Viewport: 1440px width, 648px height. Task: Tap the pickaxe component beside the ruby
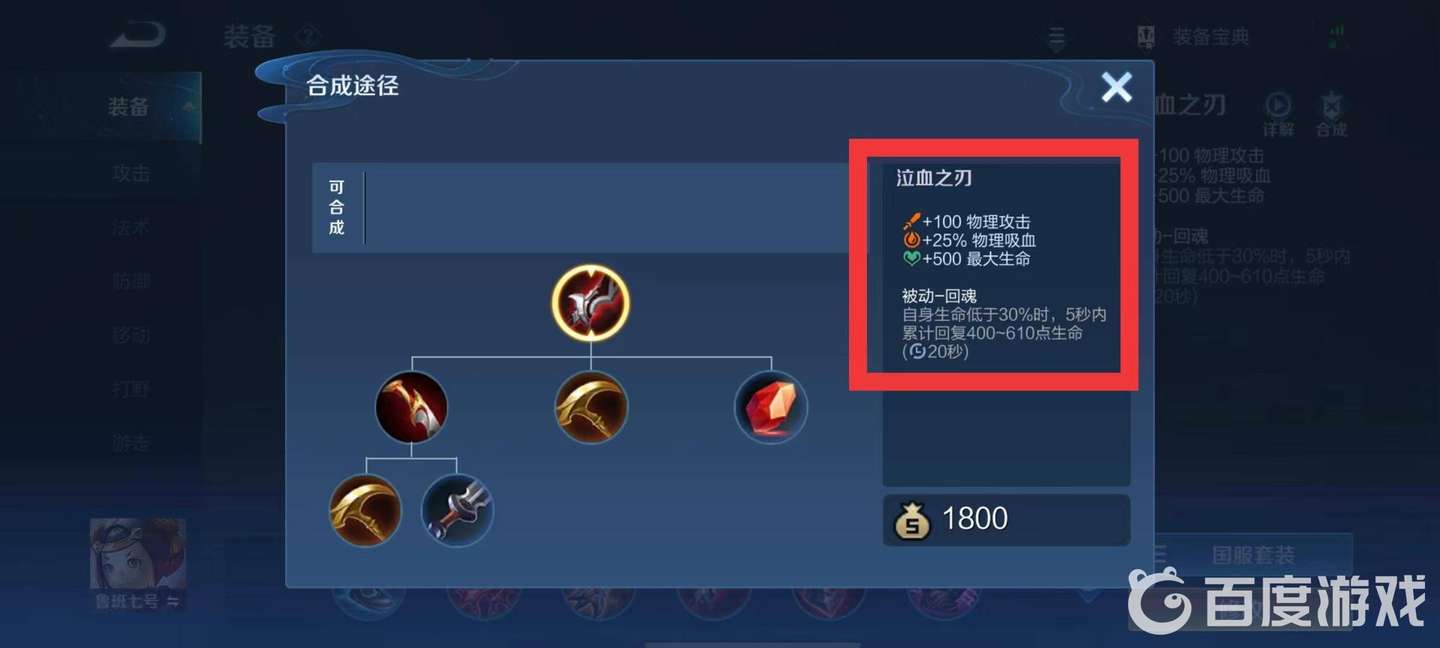coord(591,408)
